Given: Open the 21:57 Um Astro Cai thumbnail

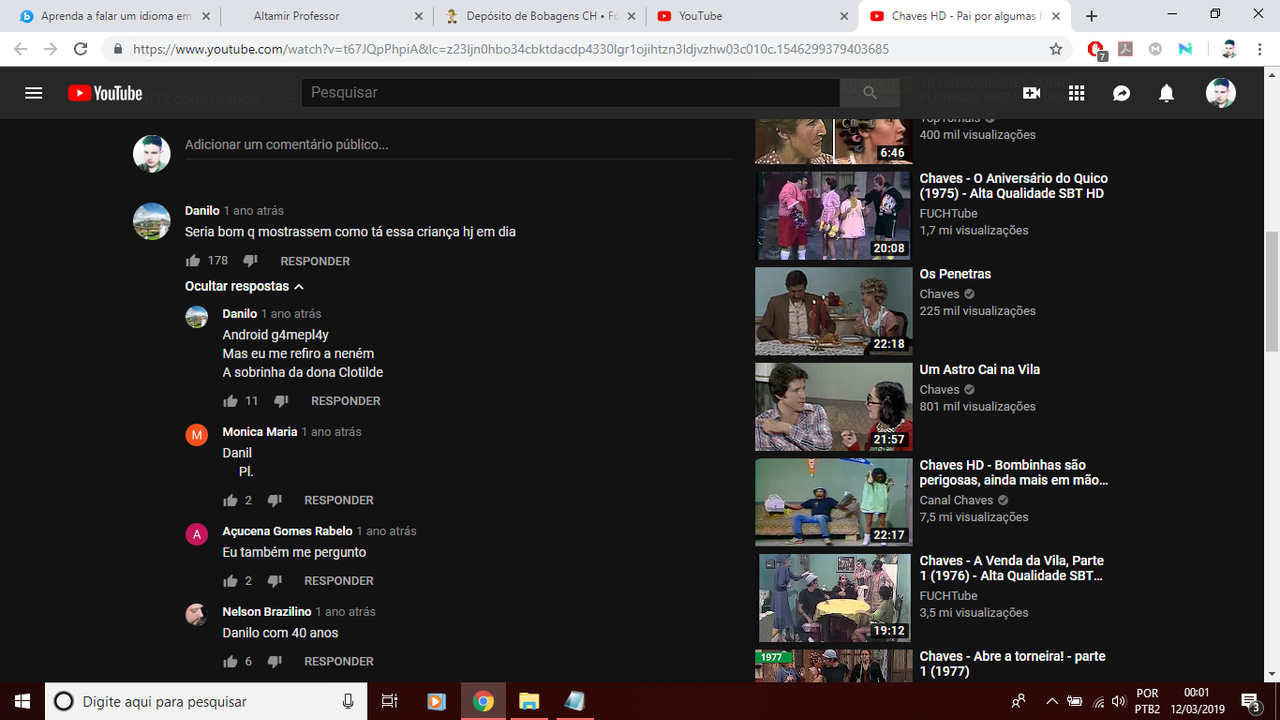Looking at the screenshot, I should tap(834, 406).
